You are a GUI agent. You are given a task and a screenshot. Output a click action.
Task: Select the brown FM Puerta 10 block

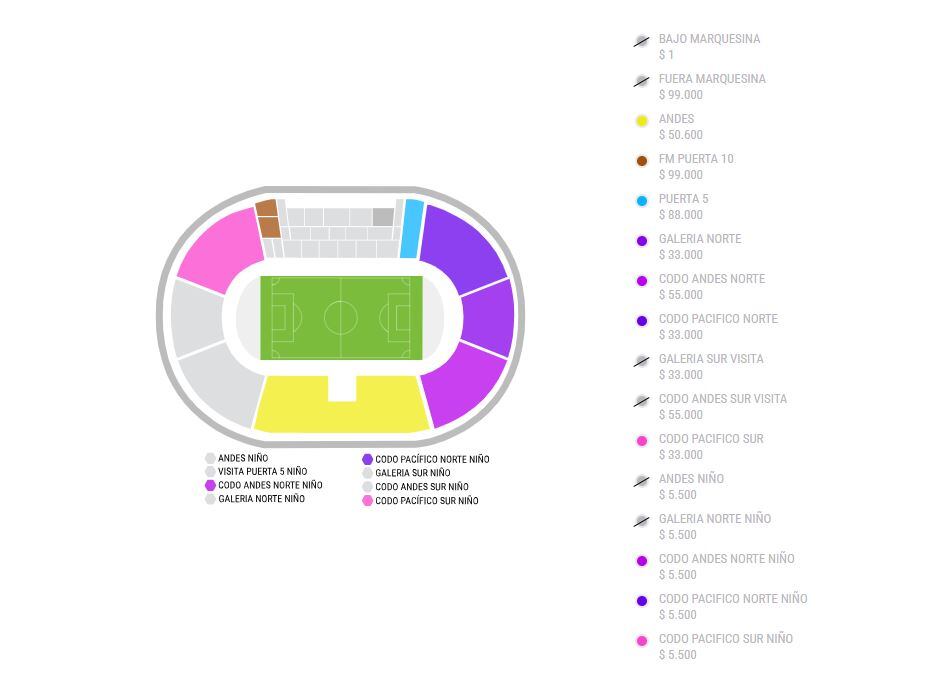click(268, 218)
